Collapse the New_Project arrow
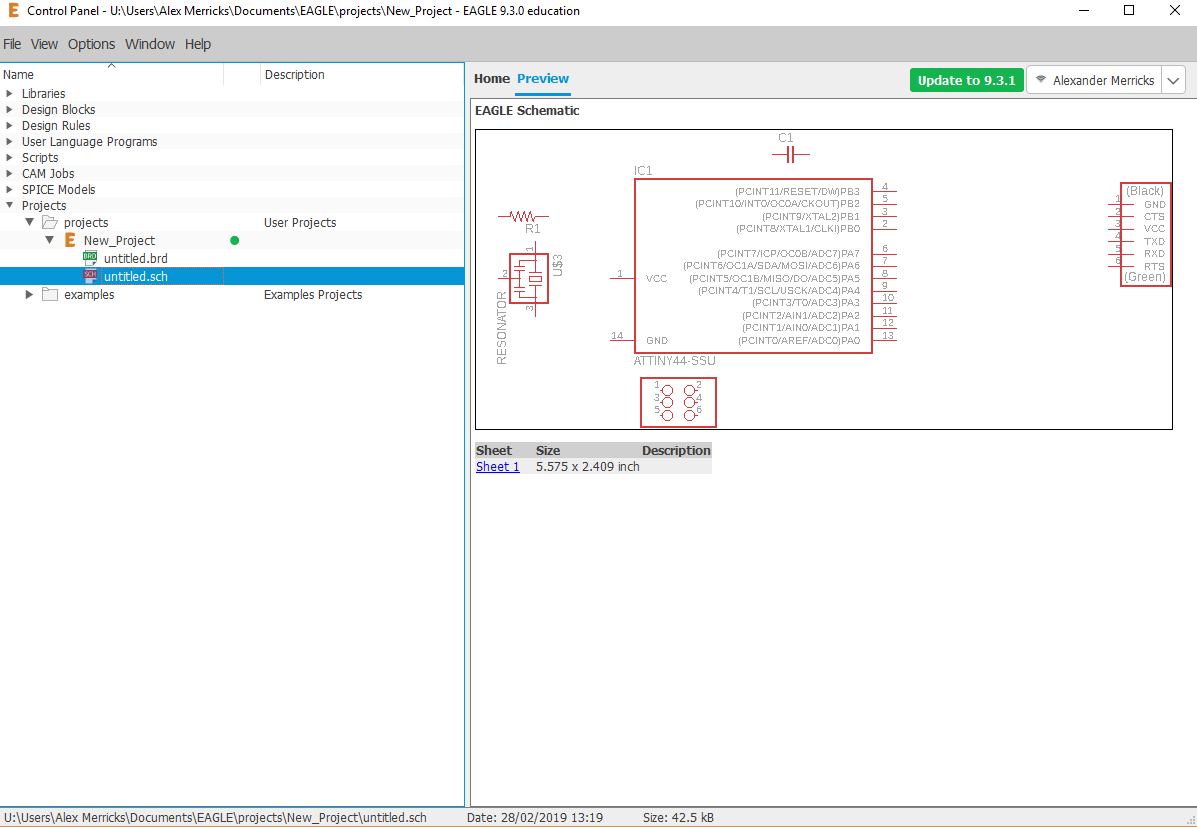Image resolution: width=1197 pixels, height=827 pixels. click(50, 241)
